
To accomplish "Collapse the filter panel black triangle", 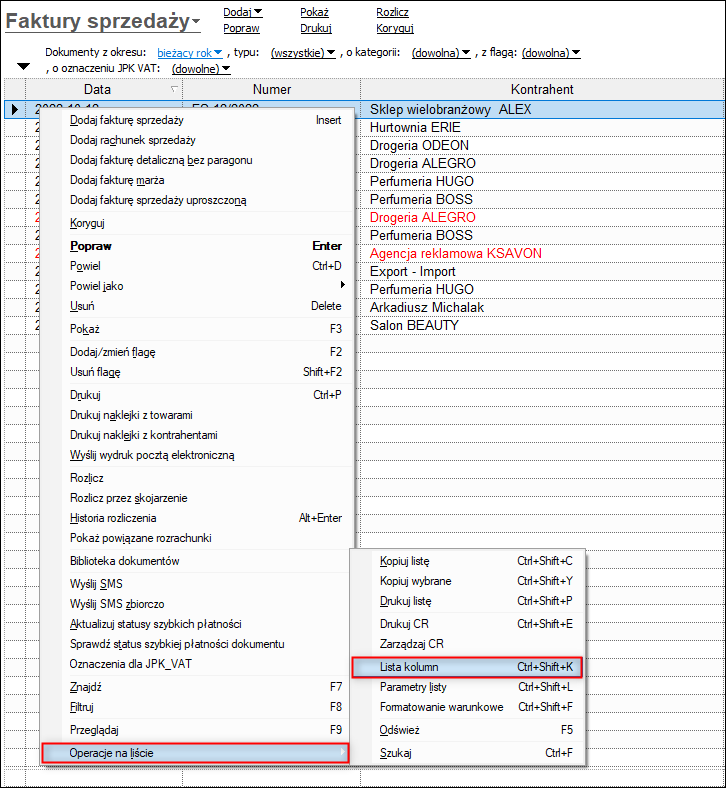I will click(24, 66).
